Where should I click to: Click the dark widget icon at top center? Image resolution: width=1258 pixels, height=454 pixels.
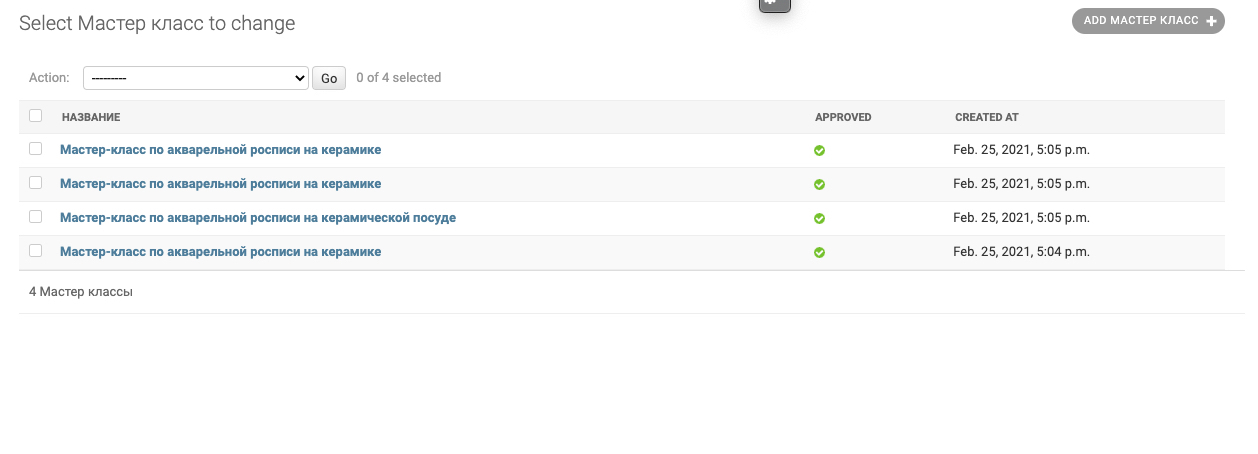click(775, 5)
